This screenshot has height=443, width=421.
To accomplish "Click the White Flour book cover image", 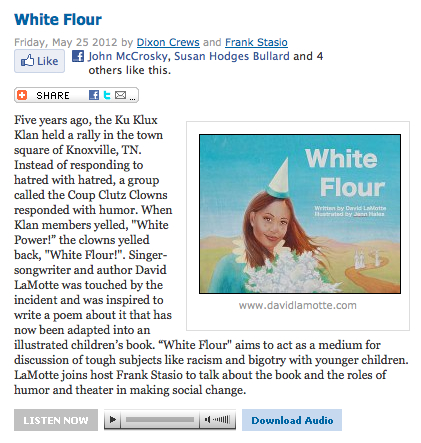I will (300, 214).
